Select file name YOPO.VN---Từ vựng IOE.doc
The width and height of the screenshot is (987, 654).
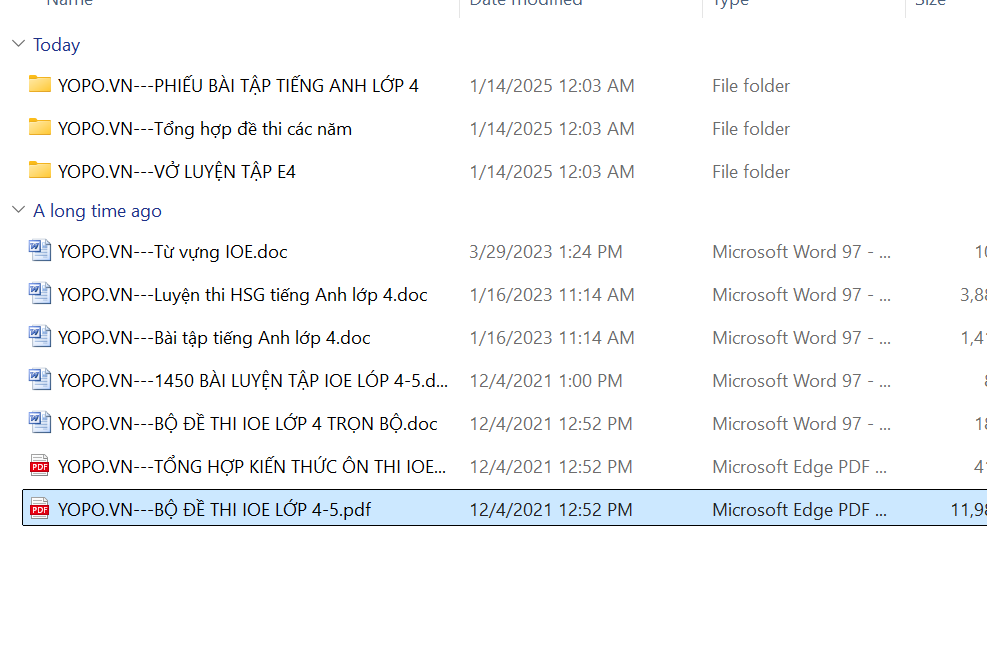pyautogui.click(x=172, y=252)
